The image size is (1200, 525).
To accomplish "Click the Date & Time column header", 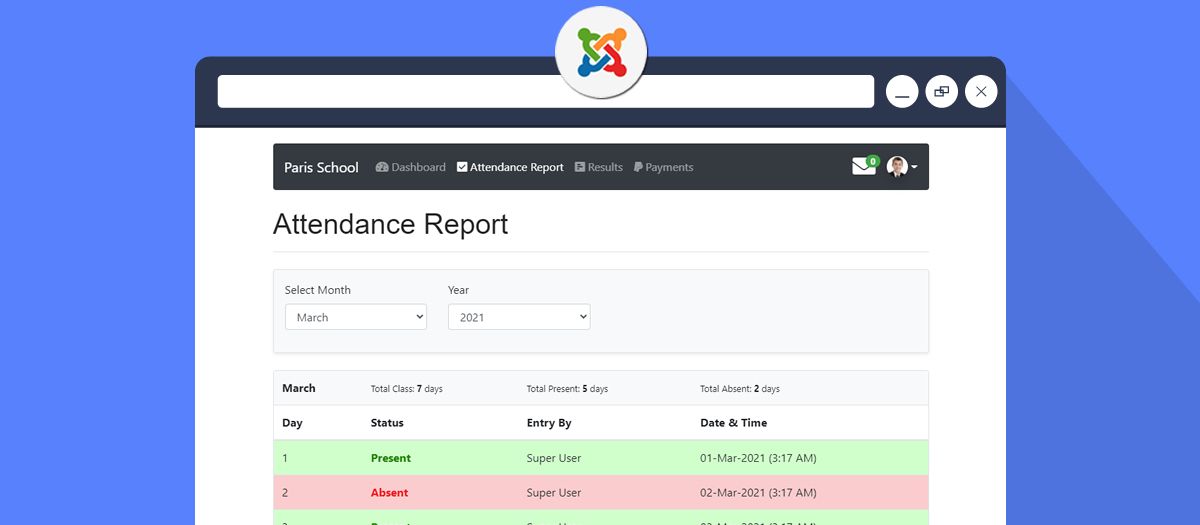I will point(734,423).
